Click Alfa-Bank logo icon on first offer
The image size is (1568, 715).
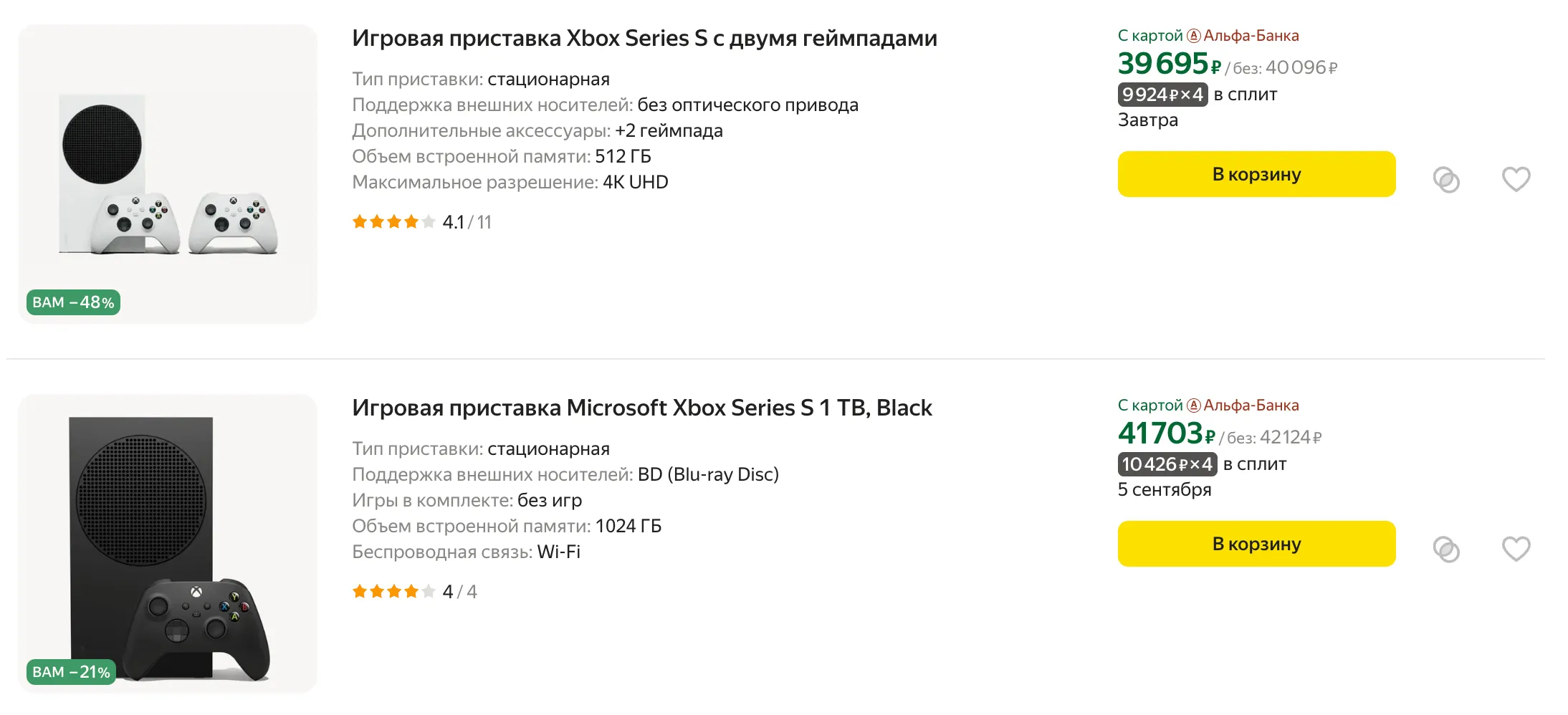pos(1194,36)
